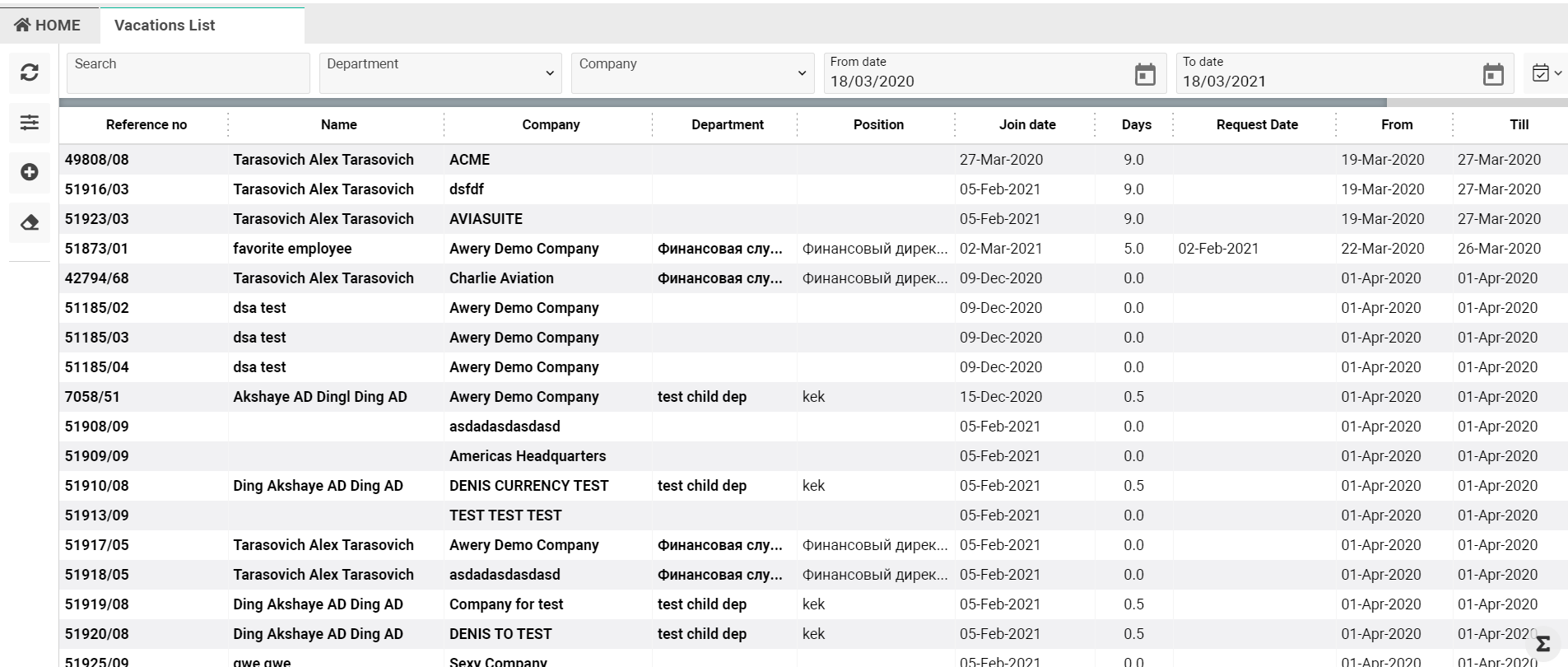Viewport: 1568px width, 667px height.
Task: Open the From date calendar picker
Action: 1145,75
